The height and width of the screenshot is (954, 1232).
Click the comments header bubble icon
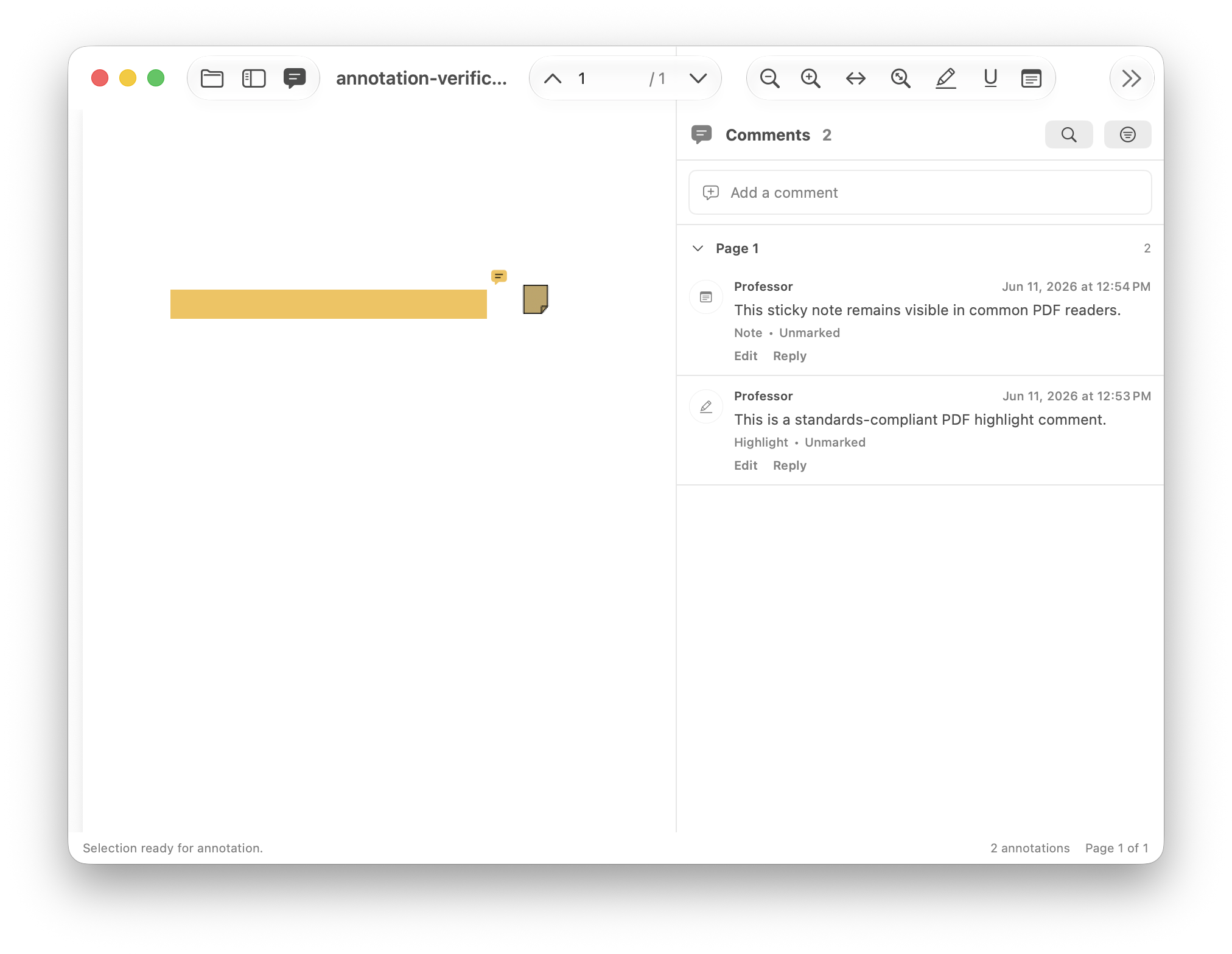click(701, 134)
